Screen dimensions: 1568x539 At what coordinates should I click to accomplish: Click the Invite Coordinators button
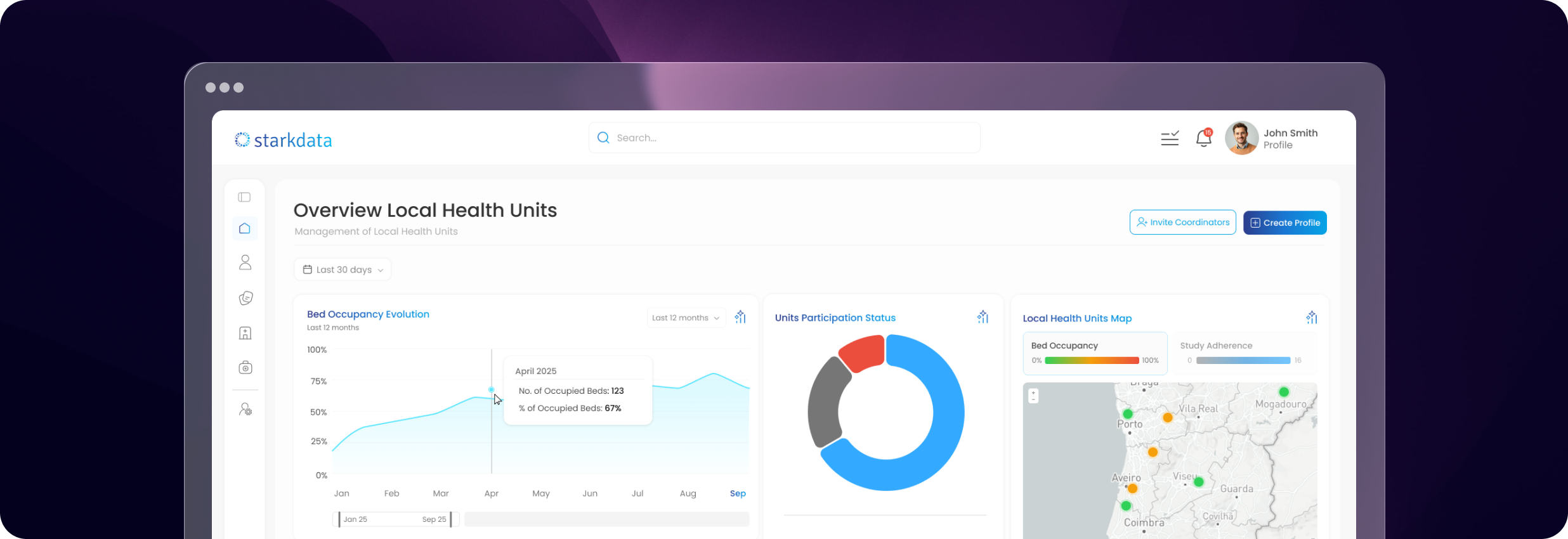coord(1183,223)
